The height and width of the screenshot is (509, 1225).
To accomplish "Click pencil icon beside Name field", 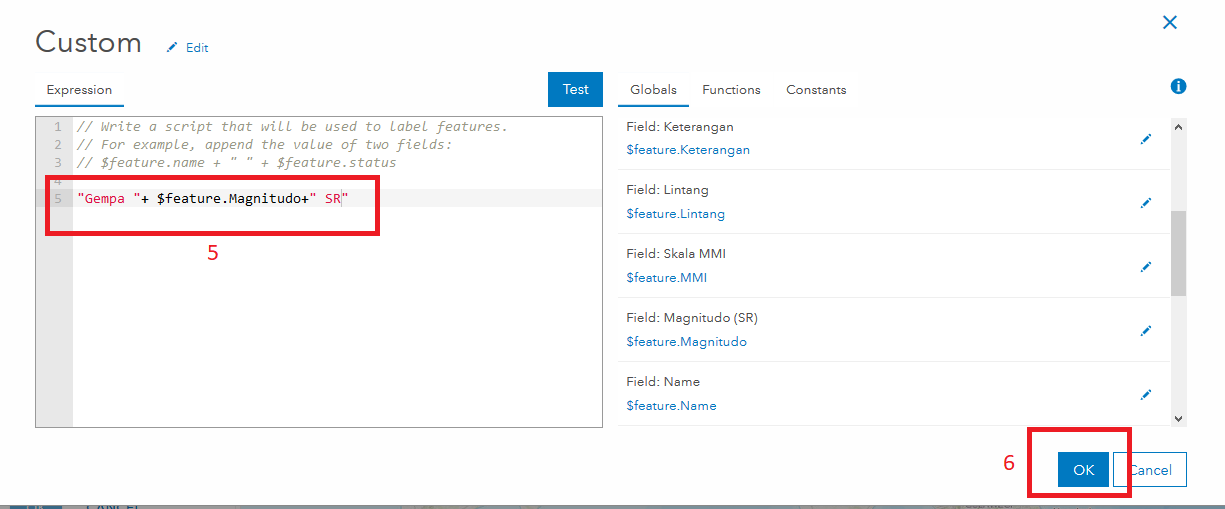I will click(1146, 395).
